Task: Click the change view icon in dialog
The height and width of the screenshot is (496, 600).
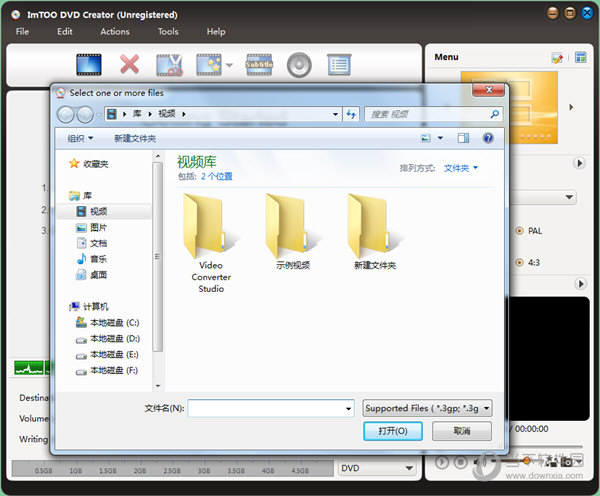Action: (426, 138)
